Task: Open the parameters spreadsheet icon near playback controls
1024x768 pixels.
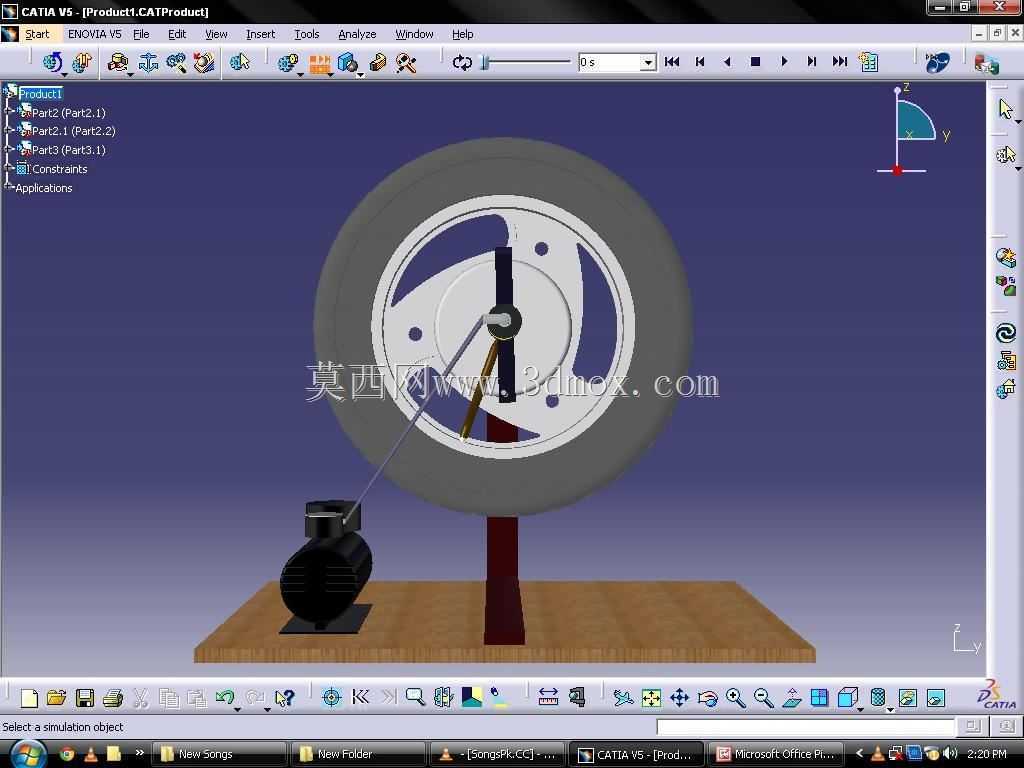Action: [869, 62]
